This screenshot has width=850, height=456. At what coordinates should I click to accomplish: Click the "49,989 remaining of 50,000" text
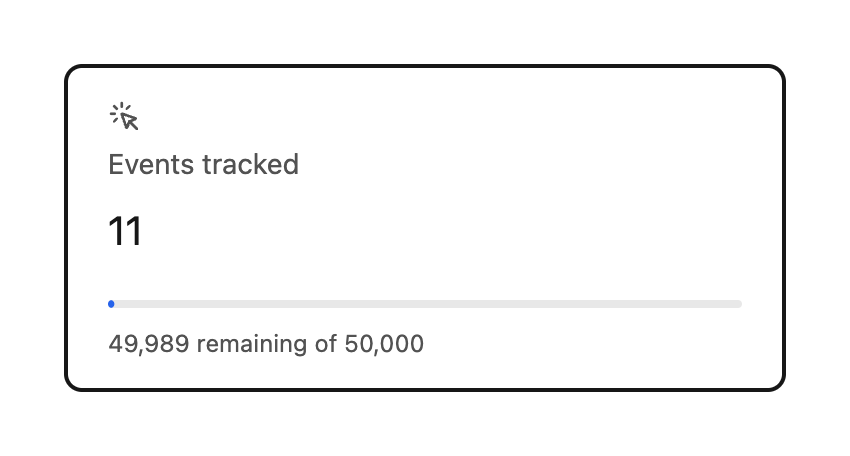pos(266,345)
